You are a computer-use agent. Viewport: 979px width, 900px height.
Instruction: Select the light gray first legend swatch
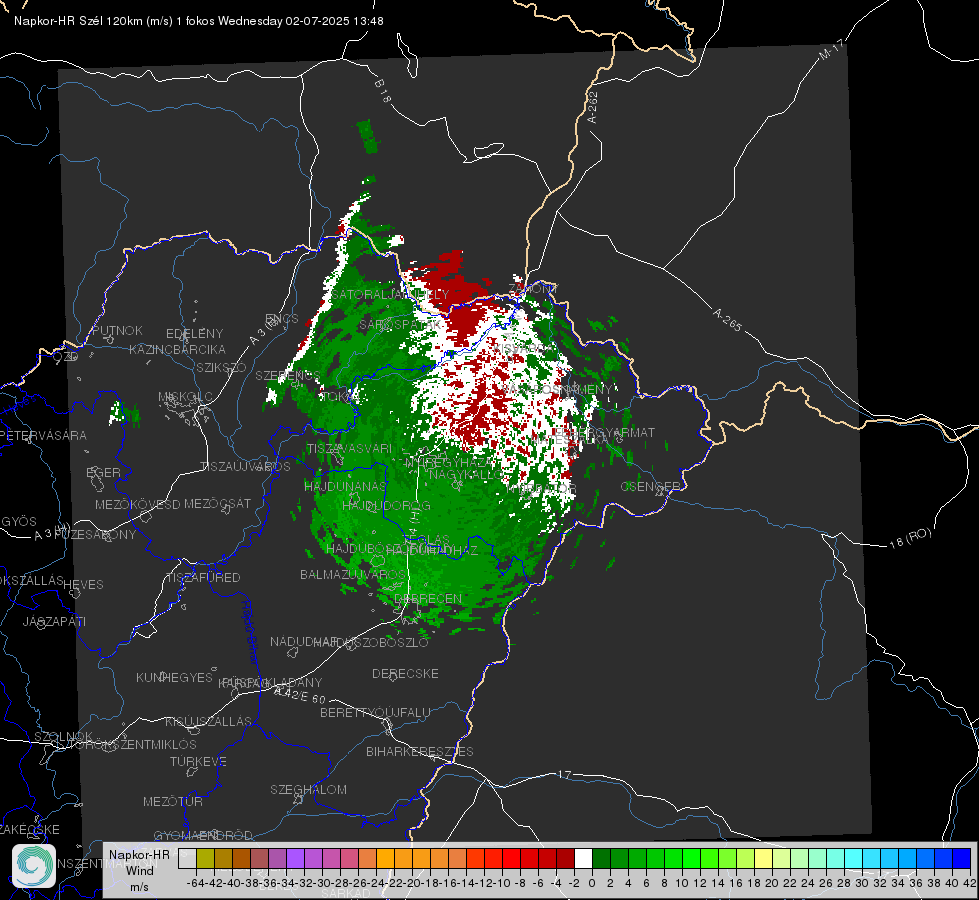[x=187, y=859]
